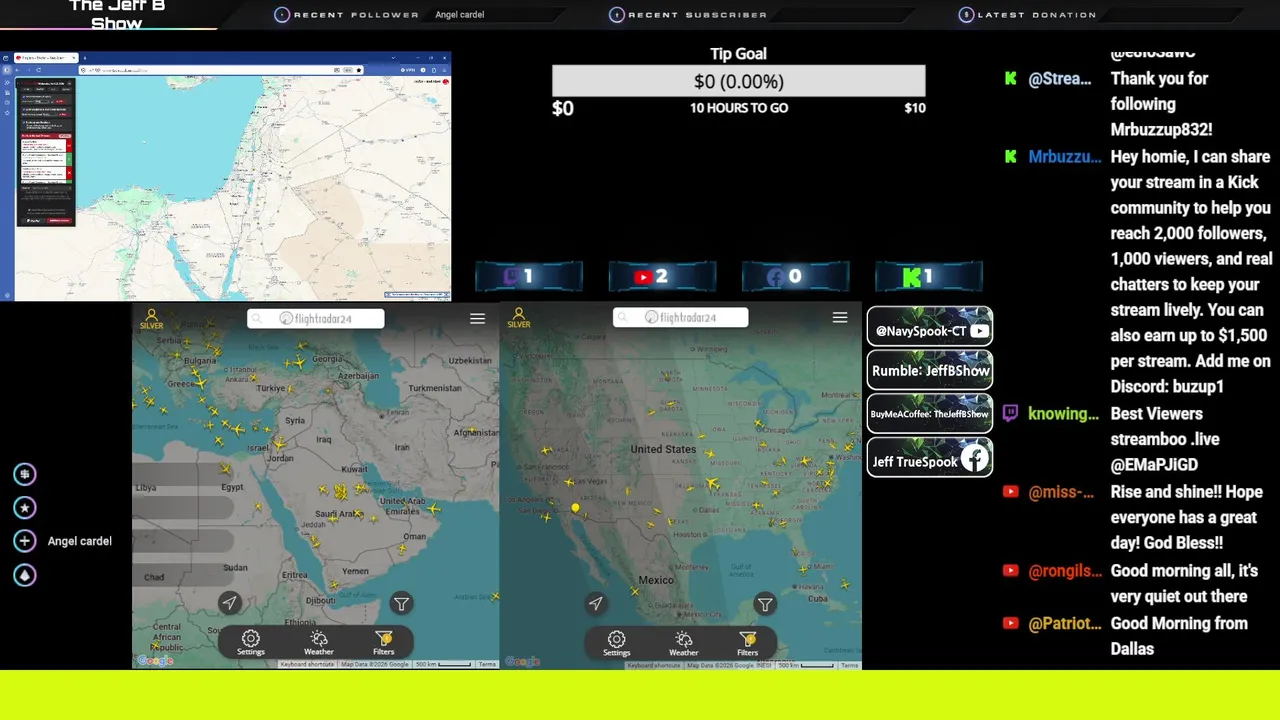Click top globe icon in left overlay column
Image resolution: width=1280 pixels, height=720 pixels.
(x=25, y=474)
